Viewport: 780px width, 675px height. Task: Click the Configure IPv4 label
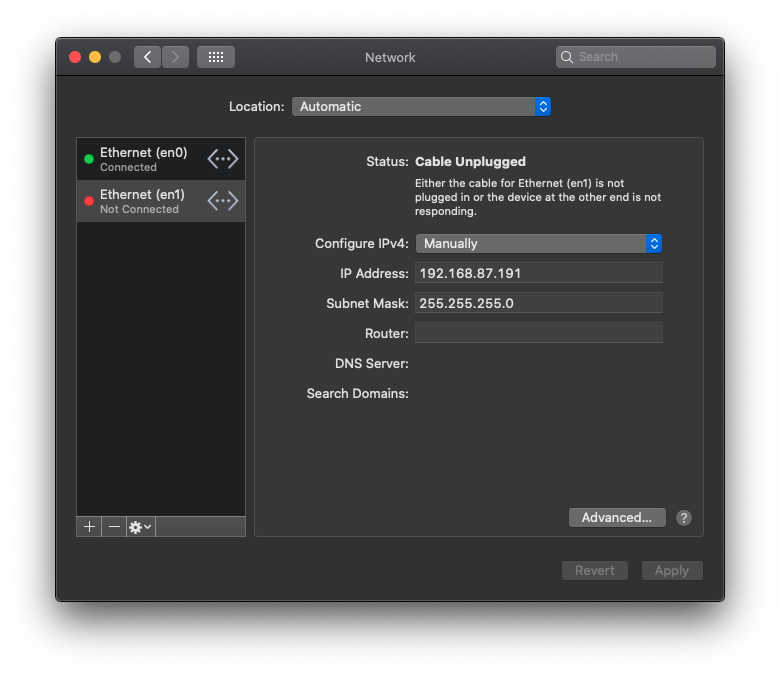coord(362,244)
